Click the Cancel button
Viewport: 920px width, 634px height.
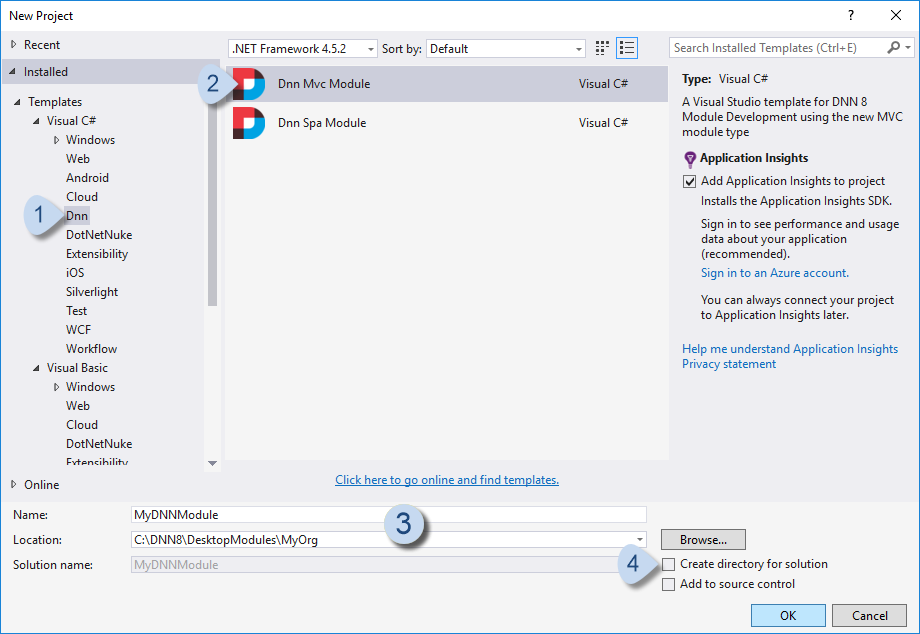[x=870, y=615]
